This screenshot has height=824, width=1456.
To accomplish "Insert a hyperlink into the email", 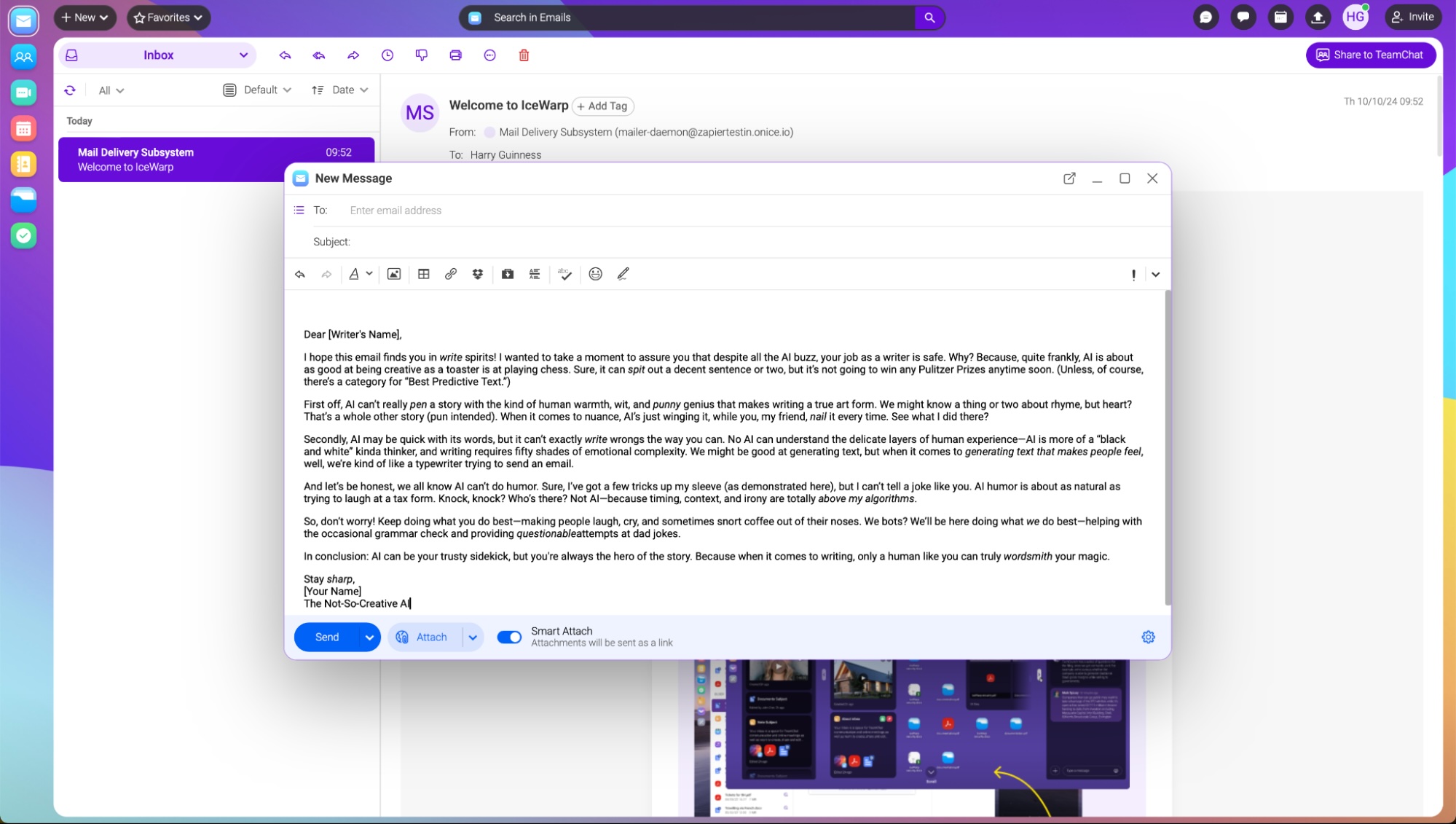I will 451,274.
